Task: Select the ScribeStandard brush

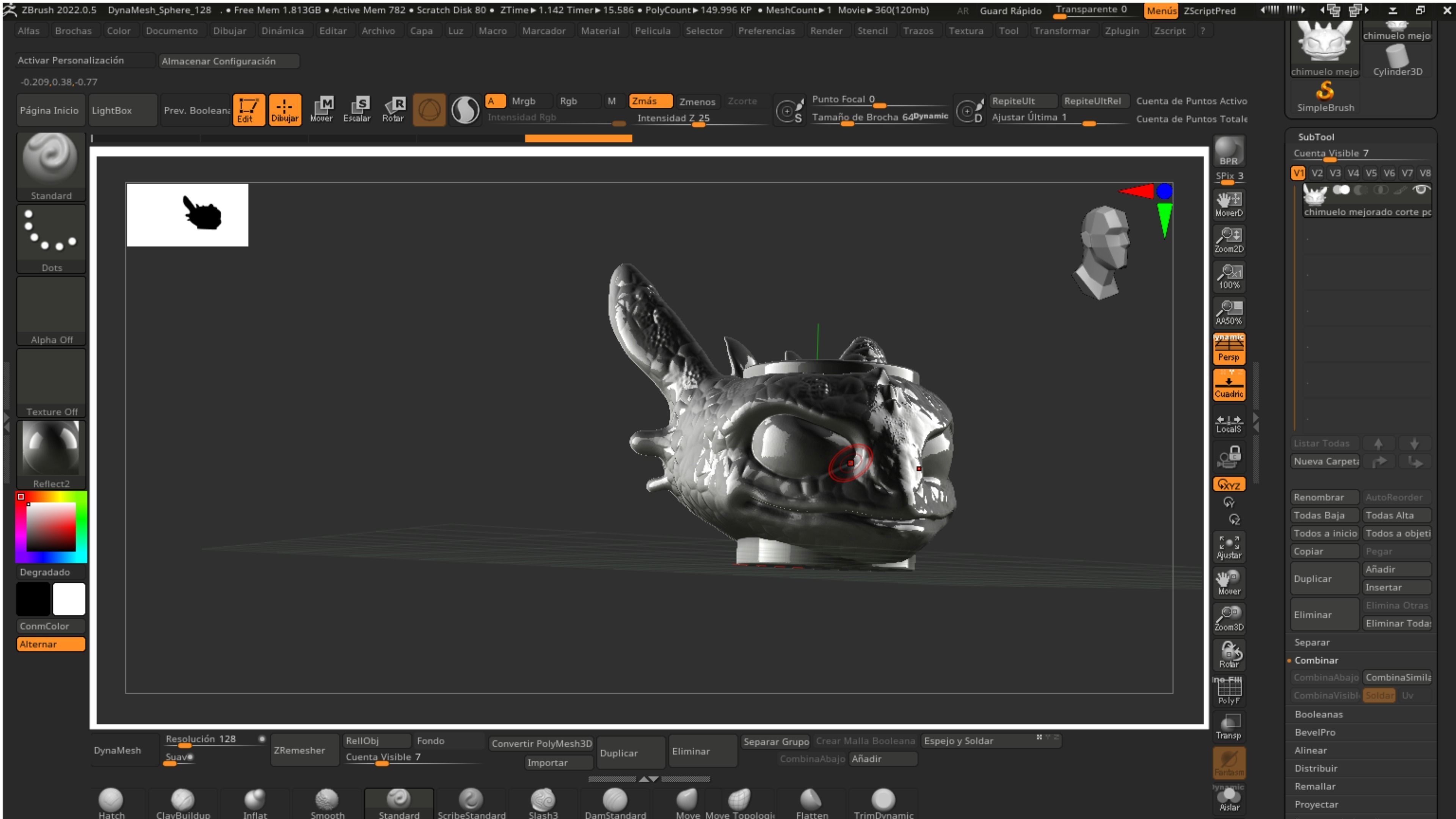Action: [471, 804]
